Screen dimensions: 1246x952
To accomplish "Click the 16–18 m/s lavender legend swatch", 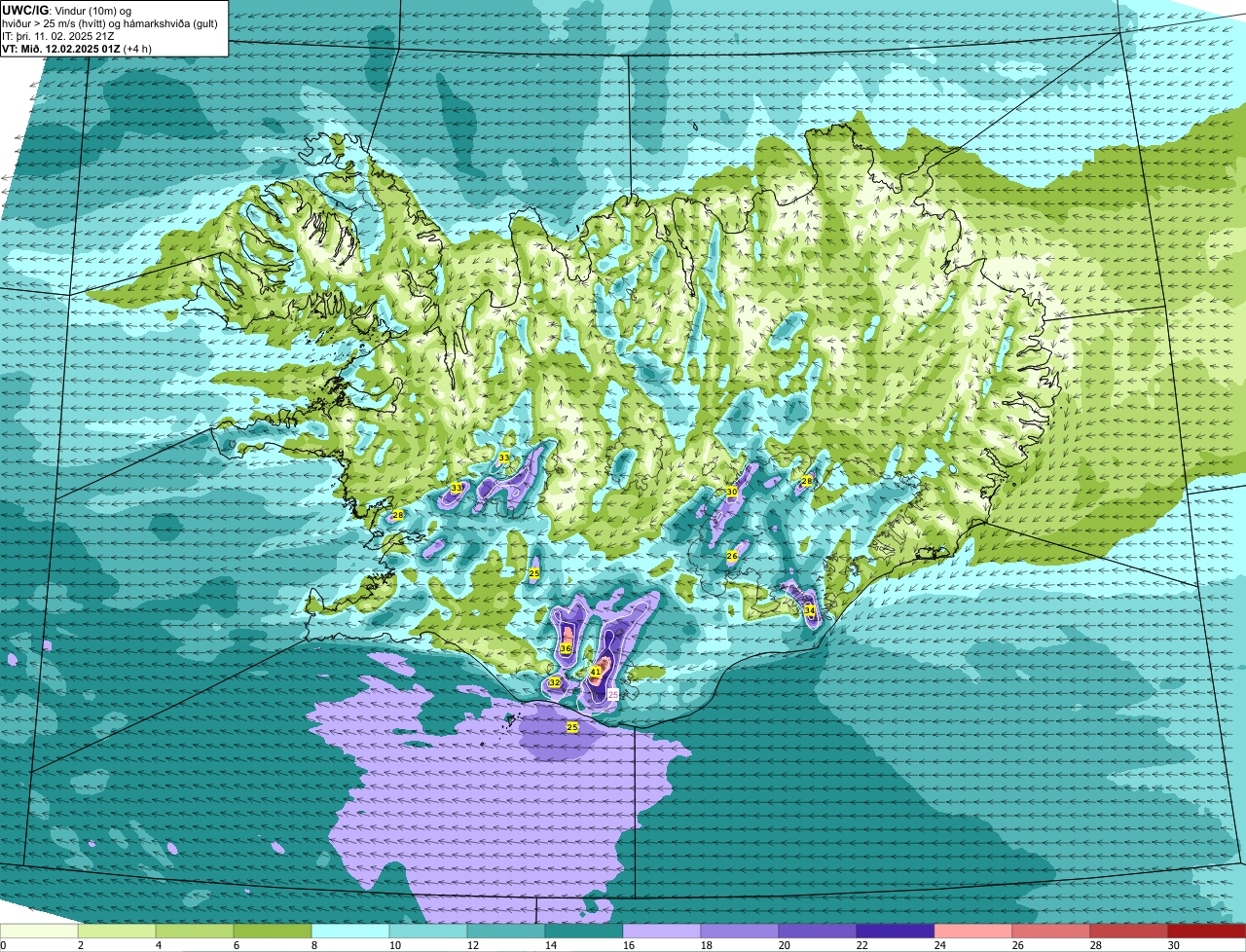I will coord(662,931).
